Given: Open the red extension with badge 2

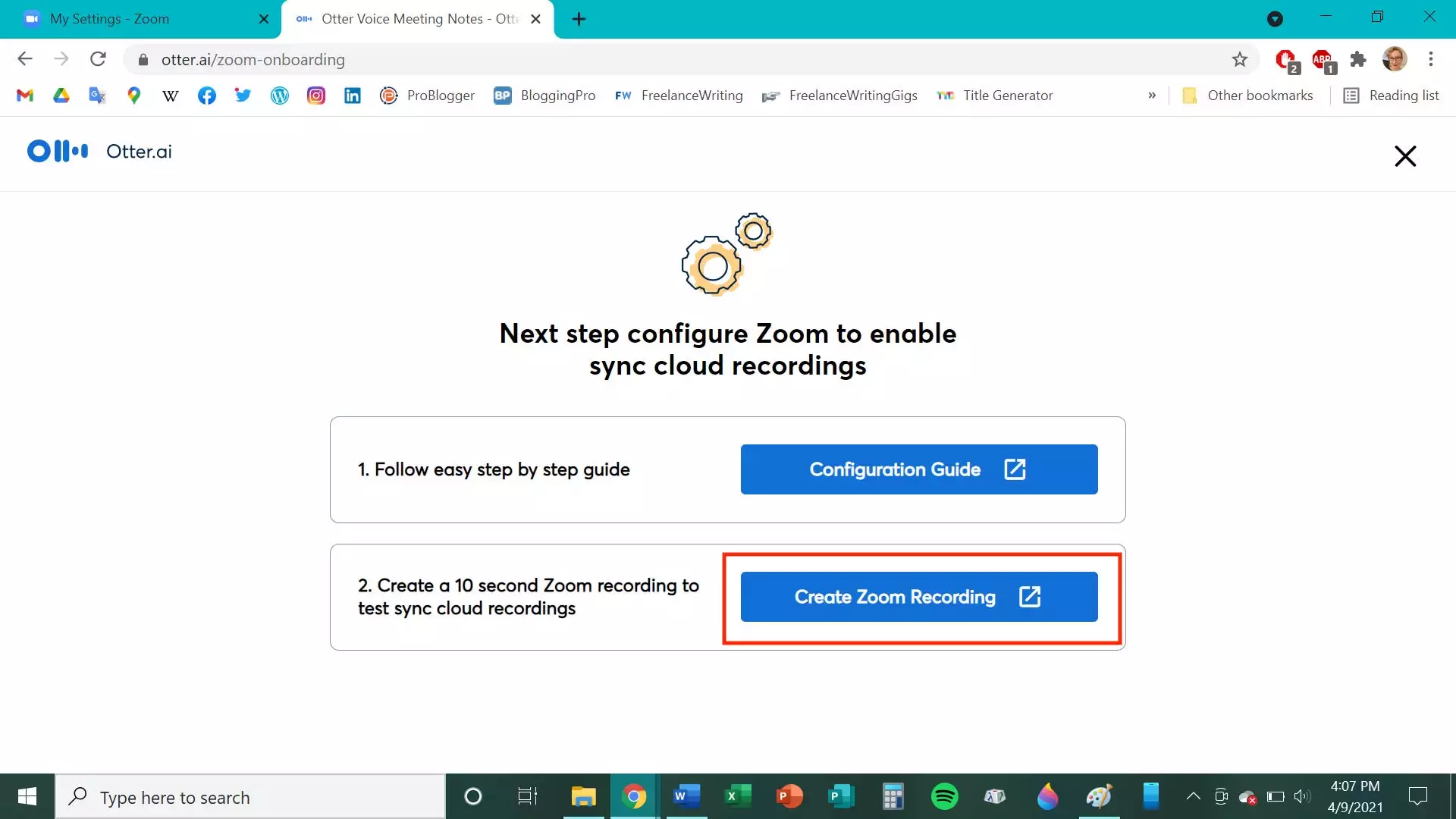Looking at the screenshot, I should tap(1287, 60).
